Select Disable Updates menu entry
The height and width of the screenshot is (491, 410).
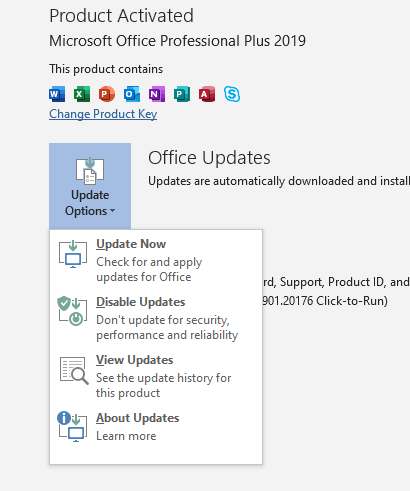(x=156, y=318)
